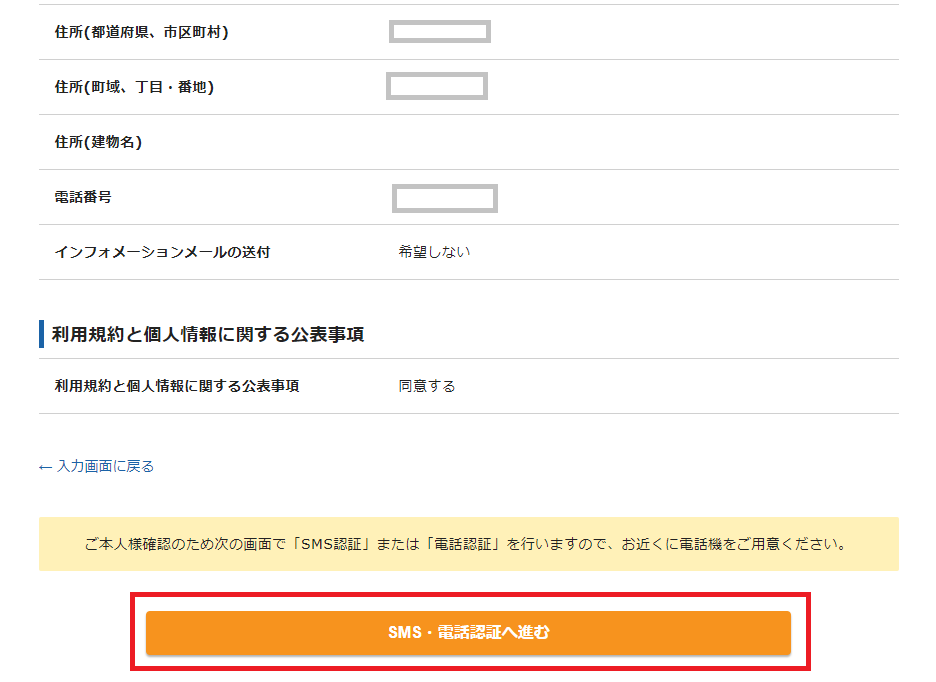Click the 住所(建物名) row label
936x682 pixels.
pyautogui.click(x=98, y=142)
